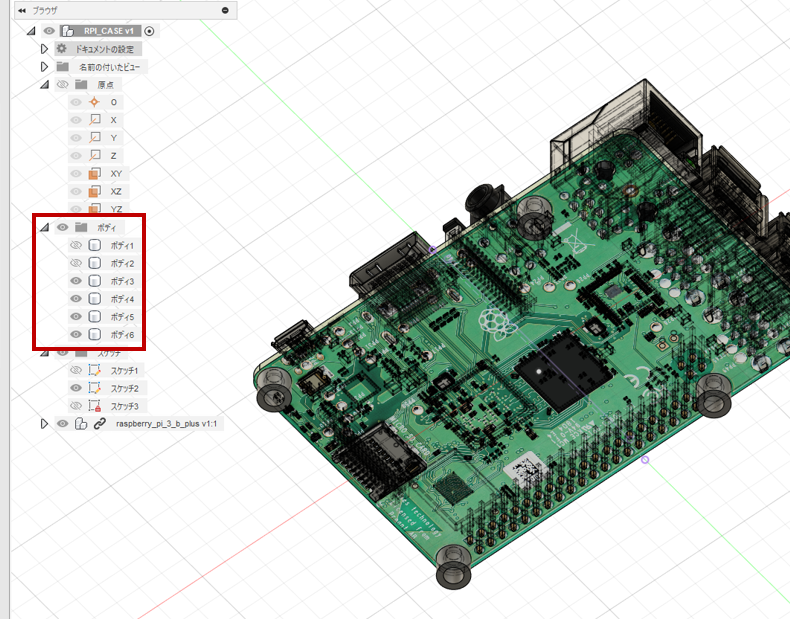Click the ボディ5 body icon
The width and height of the screenshot is (790, 619).
pyautogui.click(x=94, y=316)
